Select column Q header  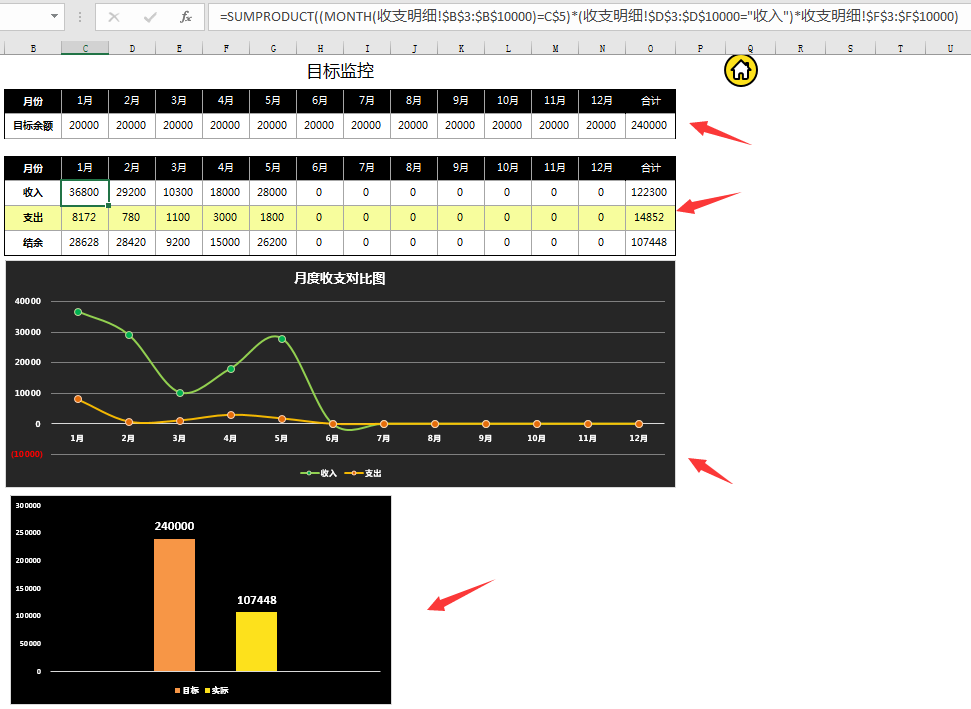[x=750, y=48]
